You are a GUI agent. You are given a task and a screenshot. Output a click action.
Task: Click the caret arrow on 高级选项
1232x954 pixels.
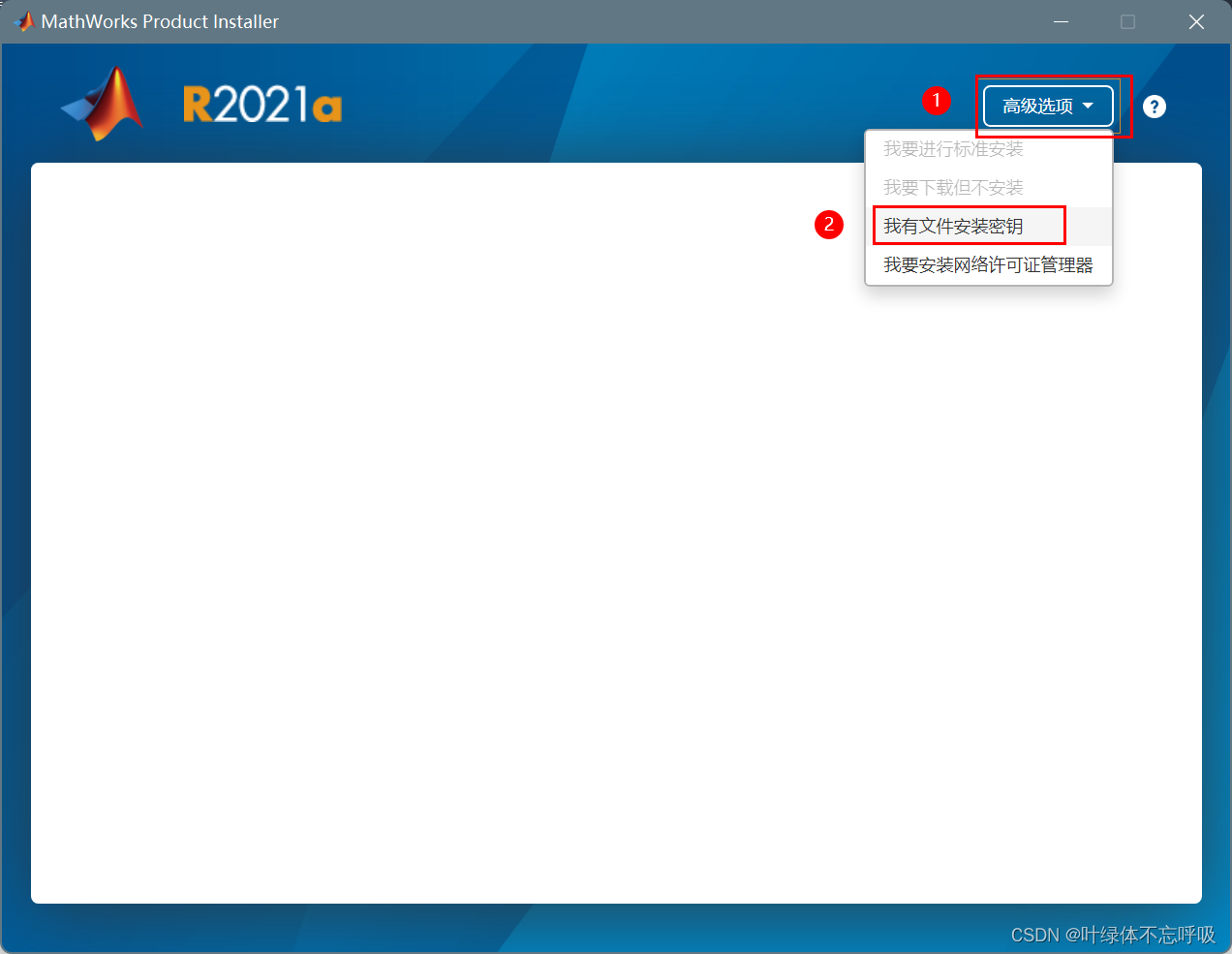point(1088,107)
